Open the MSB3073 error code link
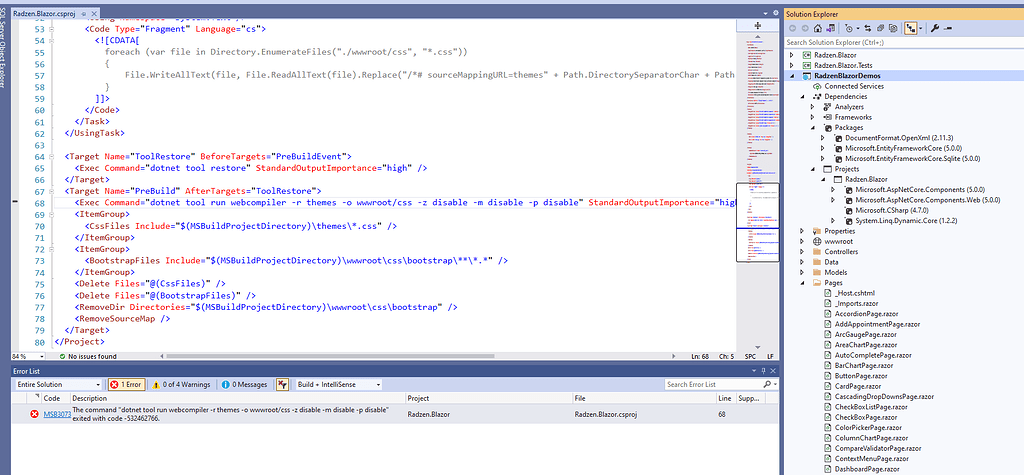1024x475 pixels. (x=56, y=414)
